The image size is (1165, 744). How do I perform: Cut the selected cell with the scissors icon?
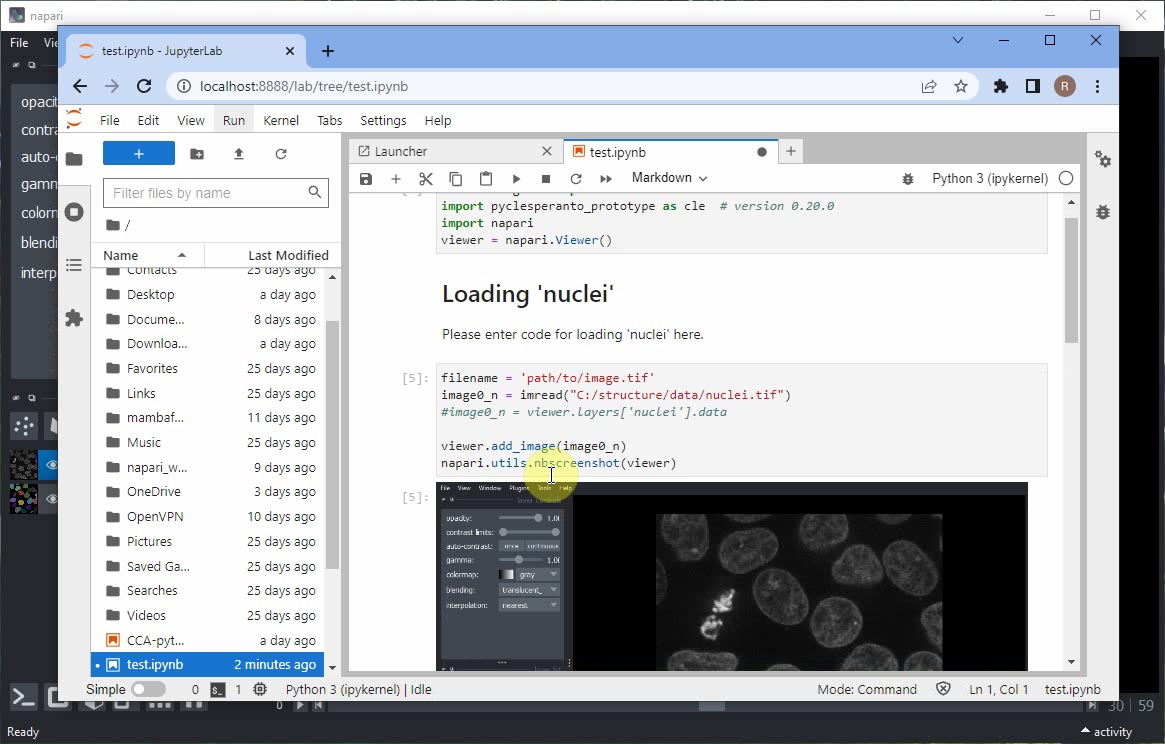pos(426,179)
